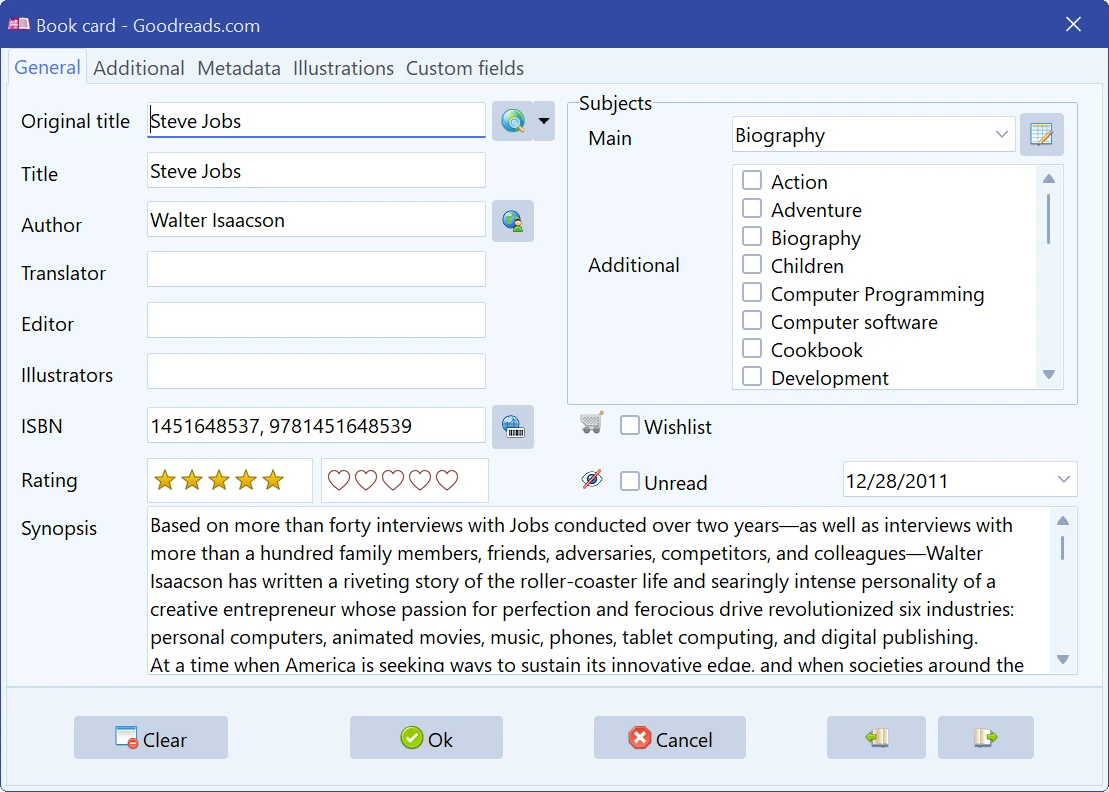The image size is (1109, 792).
Task: Go to previous book card arrow button
Action: tap(876, 738)
